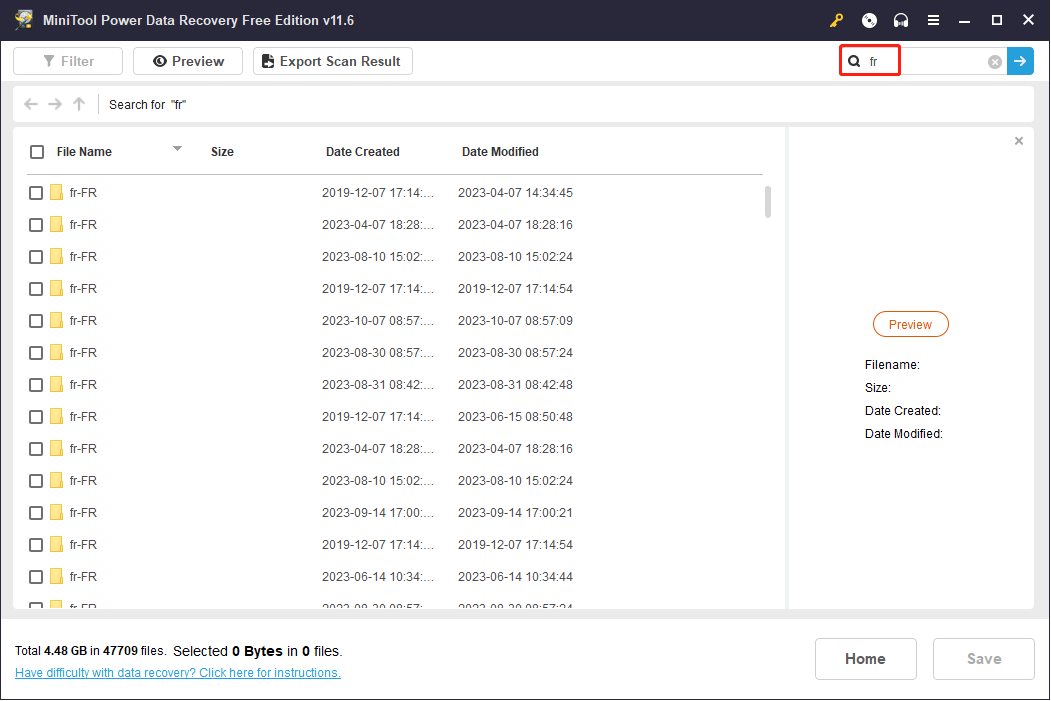Toggle the select-all checkbox beside File Name
1051x701 pixels.
[x=37, y=152]
